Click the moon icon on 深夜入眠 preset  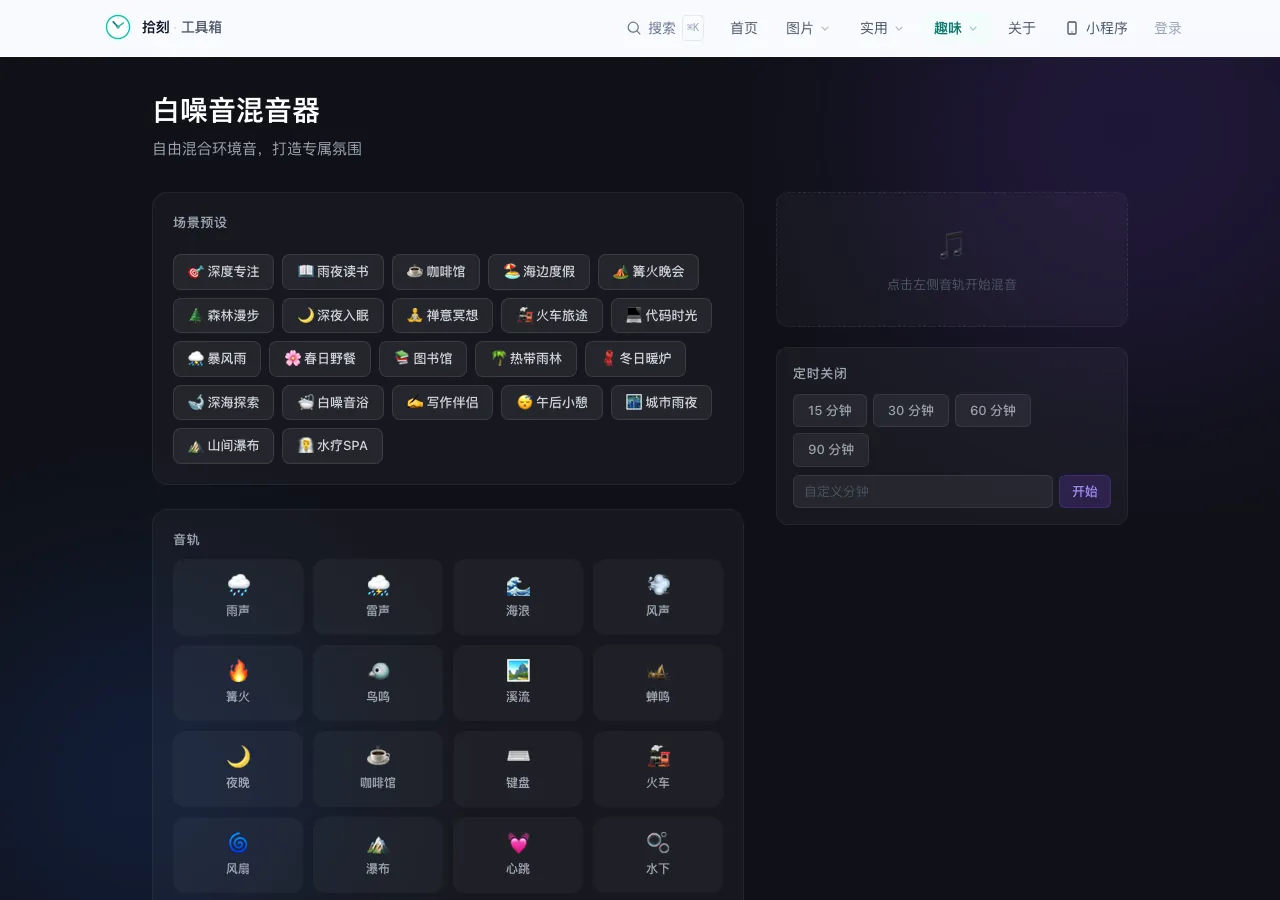pos(306,315)
